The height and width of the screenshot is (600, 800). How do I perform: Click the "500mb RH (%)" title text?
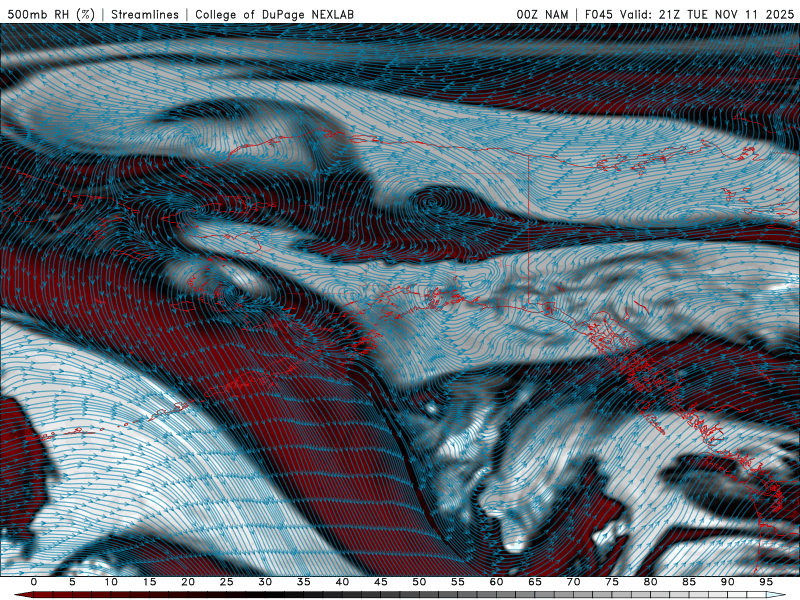click(51, 14)
